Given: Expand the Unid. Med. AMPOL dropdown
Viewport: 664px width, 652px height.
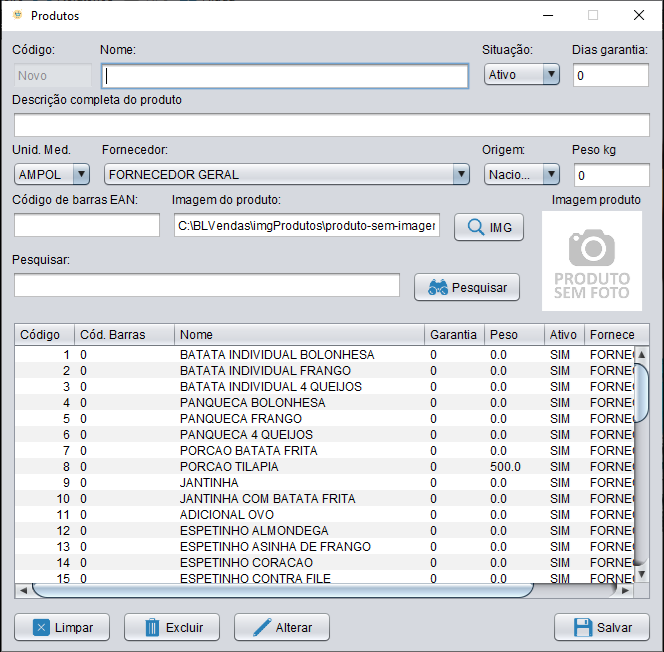Looking at the screenshot, I should point(52,174).
